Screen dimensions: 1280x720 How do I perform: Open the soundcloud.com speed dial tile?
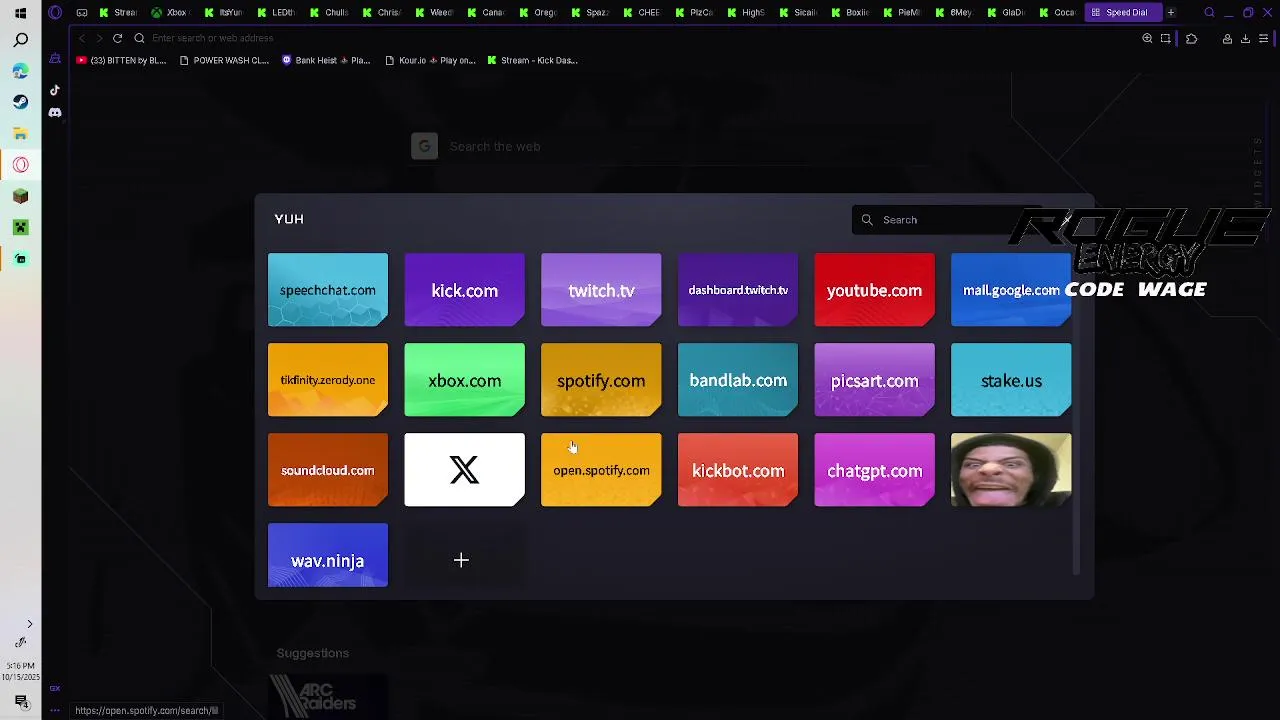[x=327, y=470]
